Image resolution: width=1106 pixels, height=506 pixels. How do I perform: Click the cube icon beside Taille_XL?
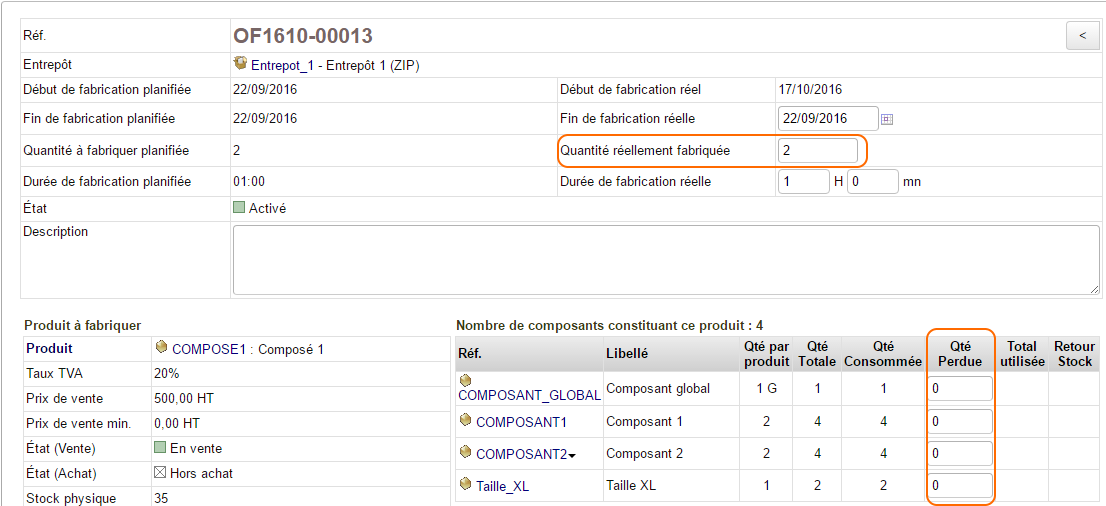point(465,484)
